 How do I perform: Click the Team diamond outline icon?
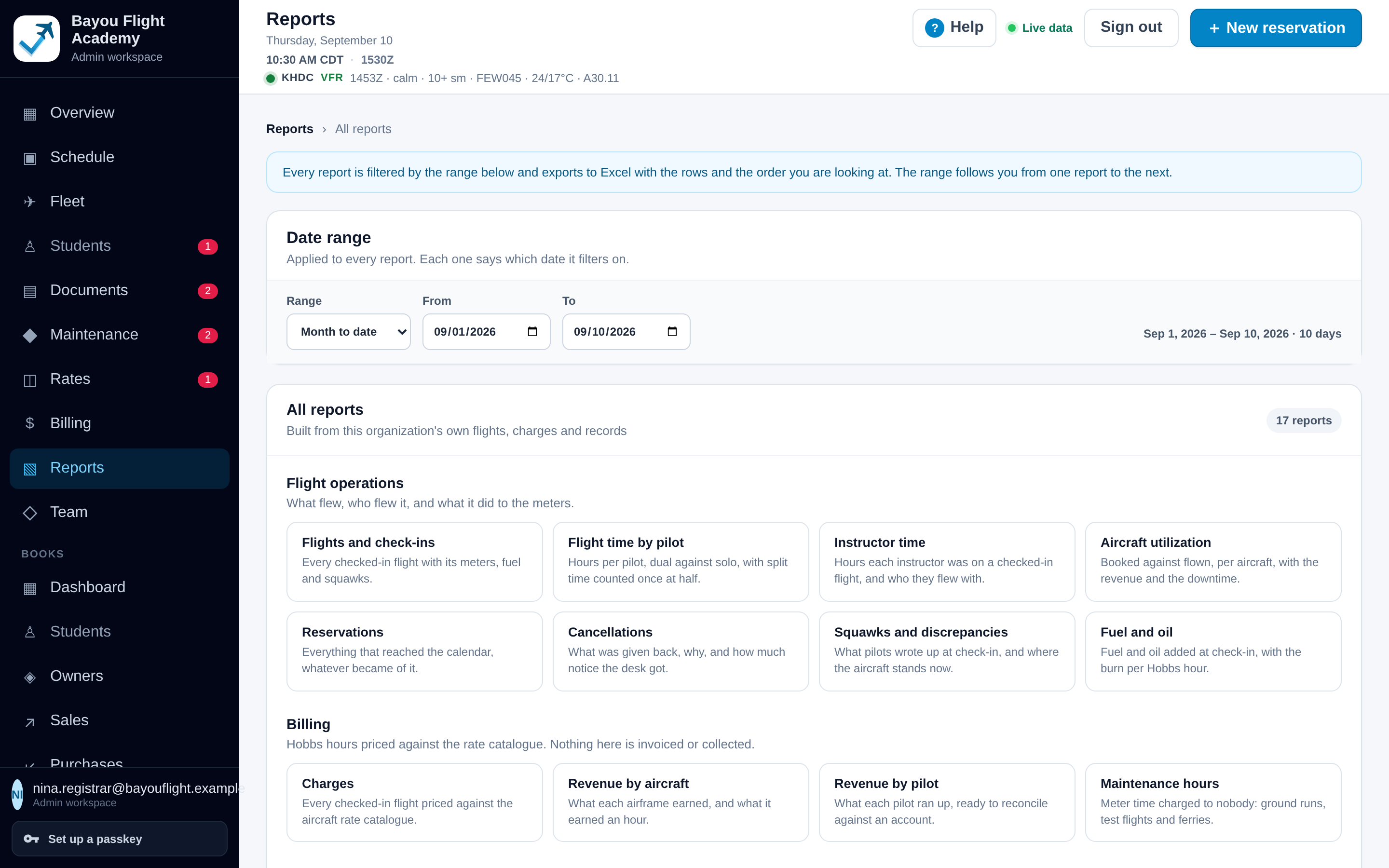(30, 513)
